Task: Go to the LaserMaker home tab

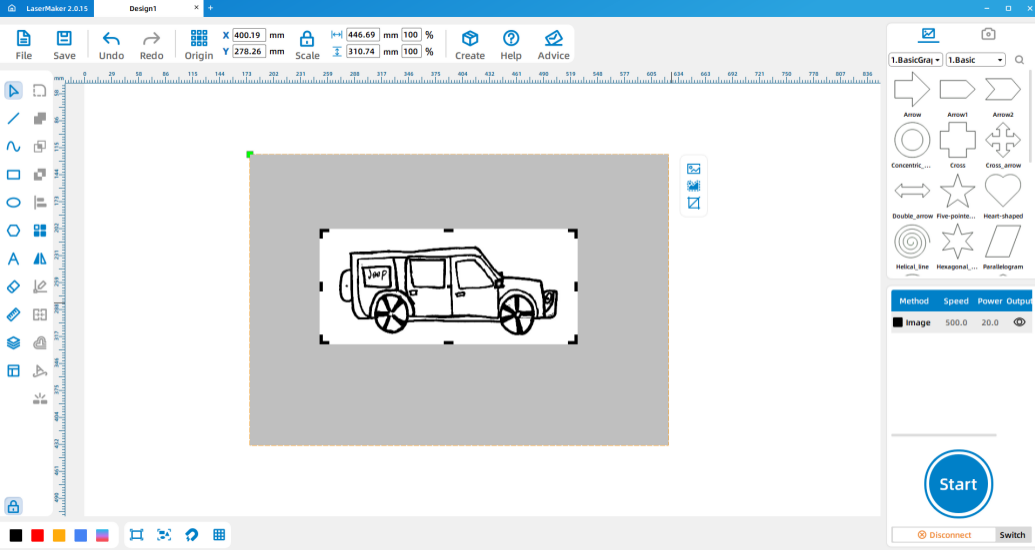Action: [x=48, y=9]
